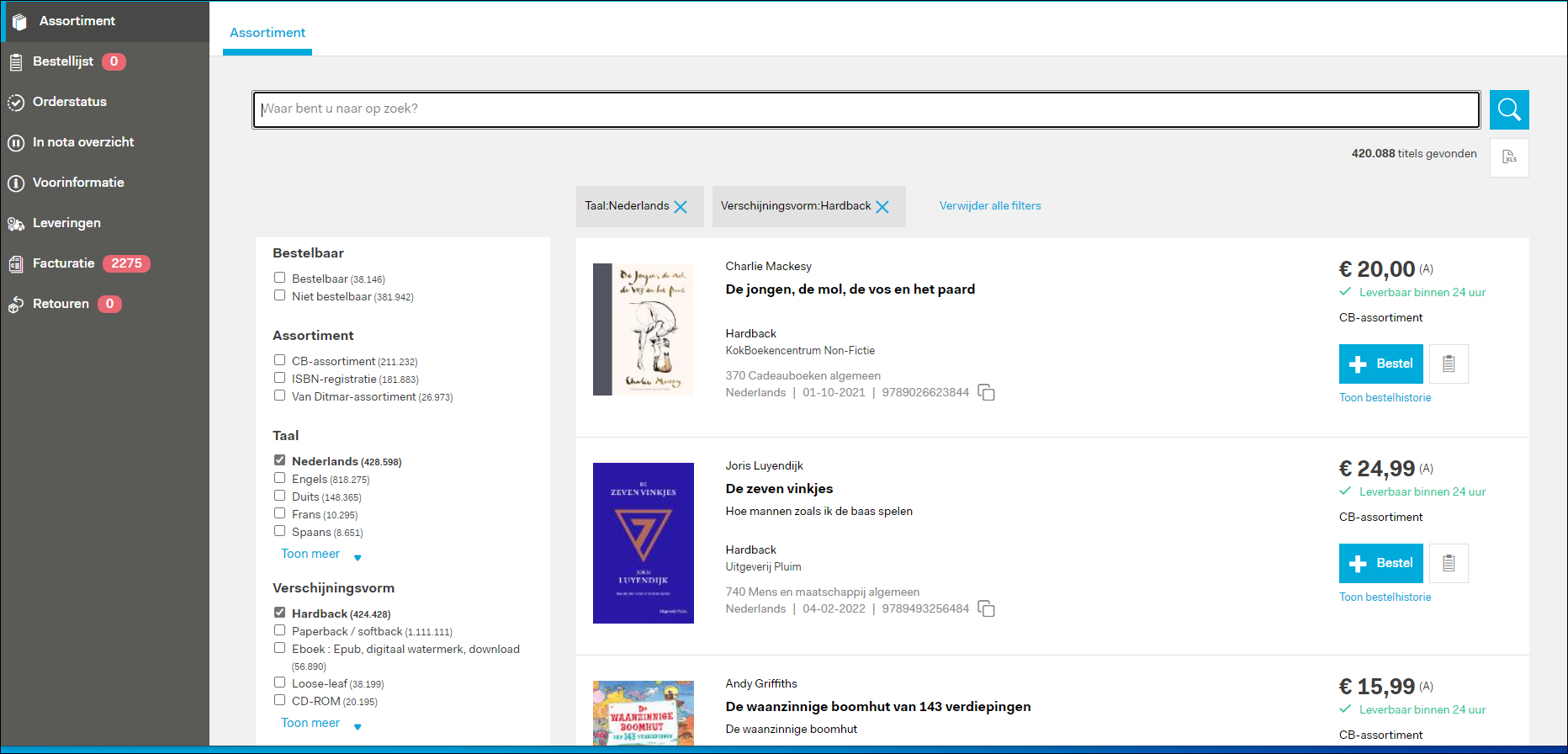
Task: Click Facturatie 2275 badge
Action: point(126,263)
